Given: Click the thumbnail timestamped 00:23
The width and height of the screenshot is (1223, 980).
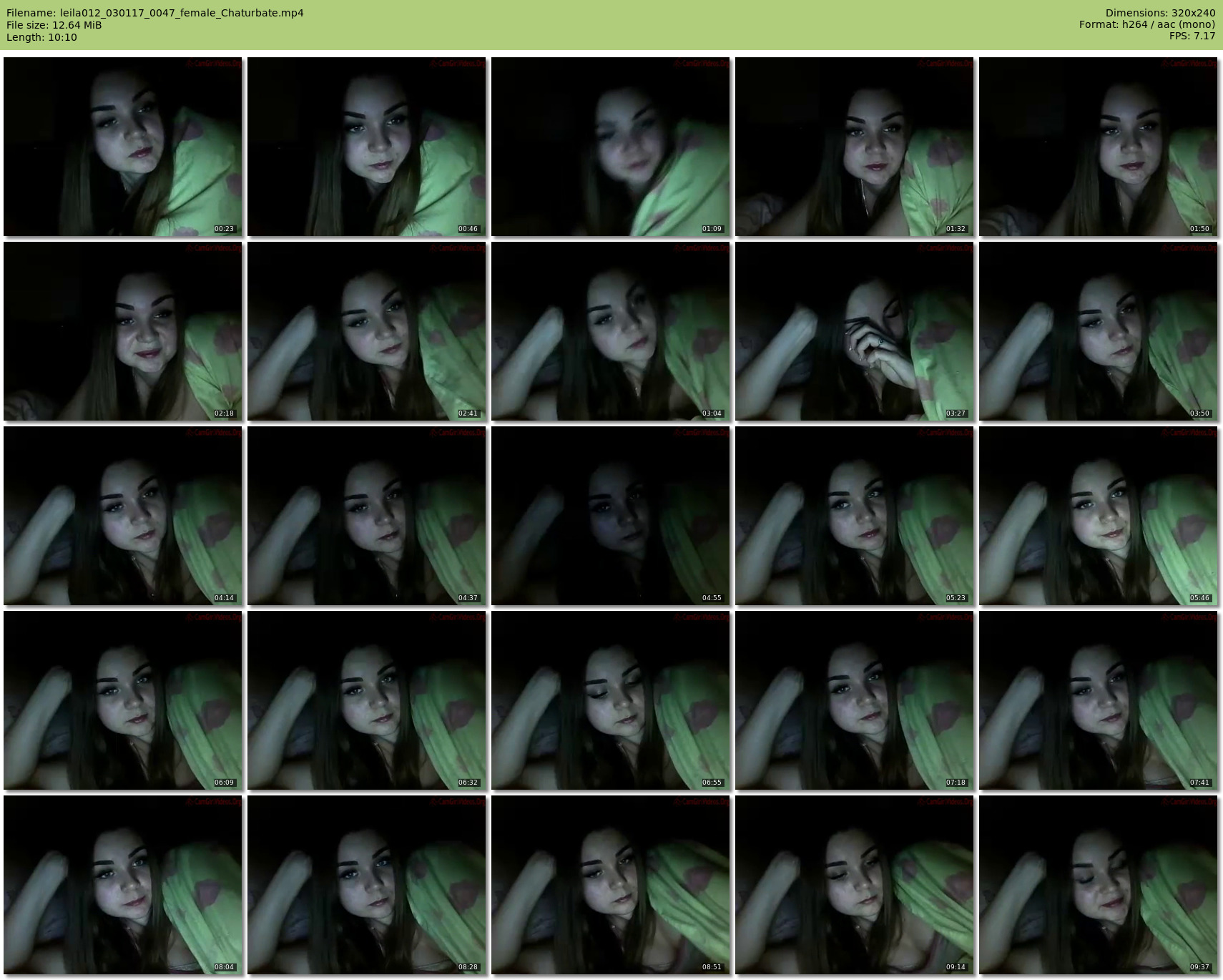Looking at the screenshot, I should pos(123,147).
